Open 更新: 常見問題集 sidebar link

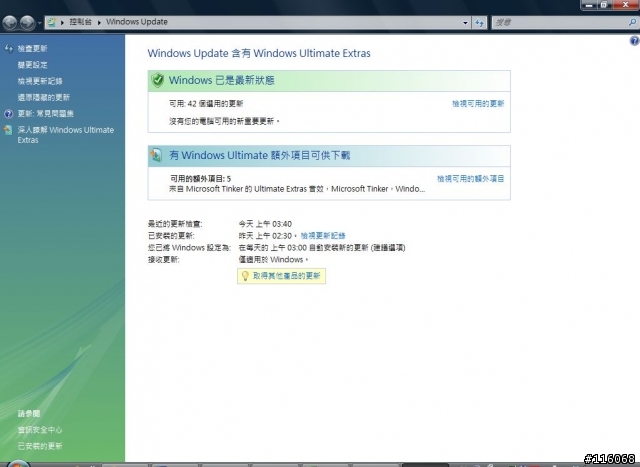point(46,114)
